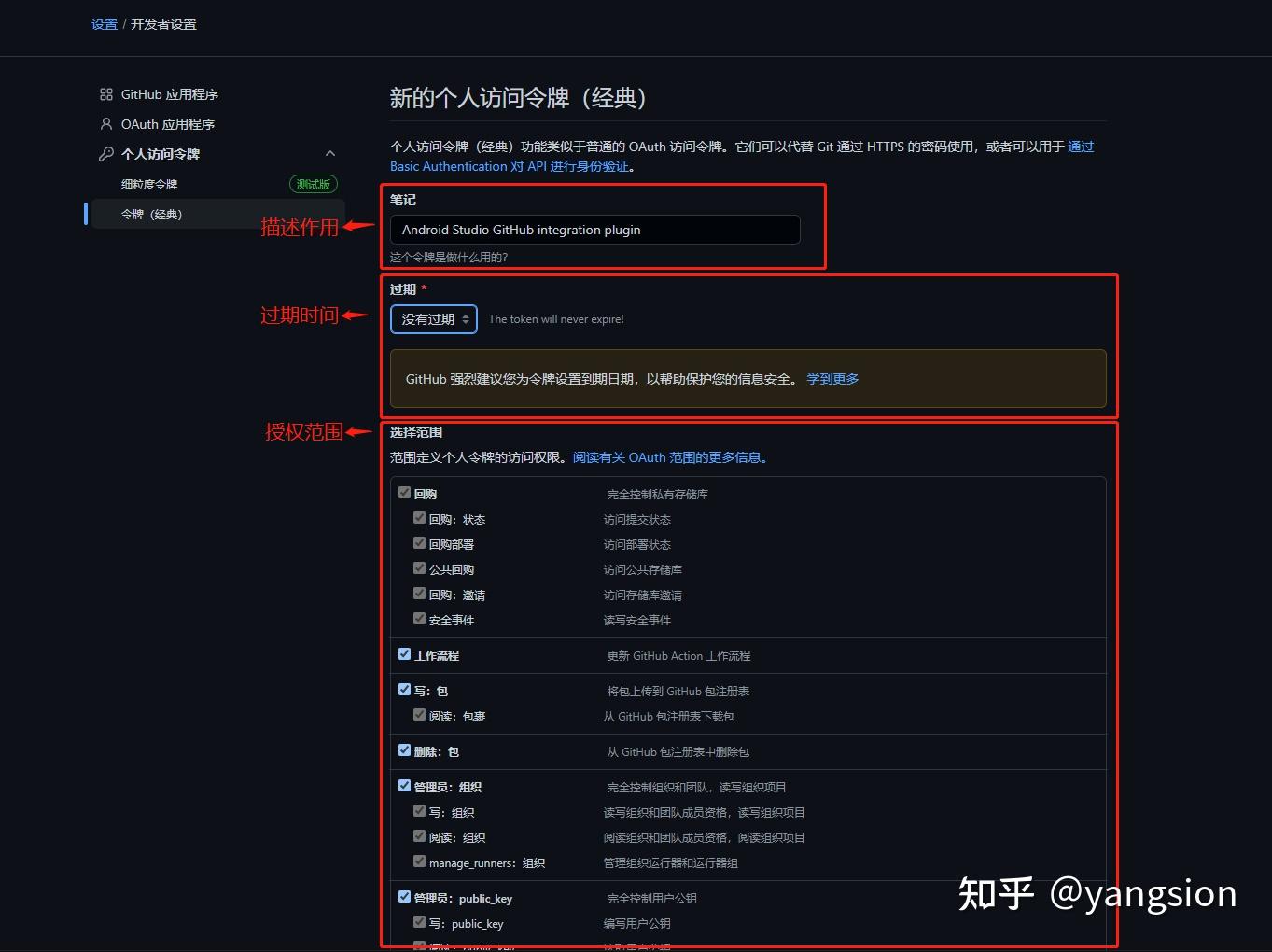
Task: Uncheck the 写: 包 option
Action: 404,689
